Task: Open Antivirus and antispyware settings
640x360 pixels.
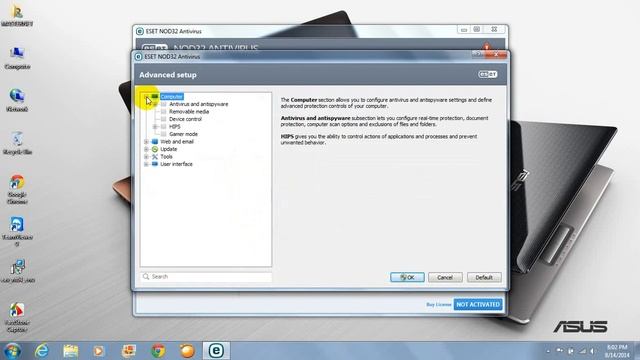Action: pos(198,104)
